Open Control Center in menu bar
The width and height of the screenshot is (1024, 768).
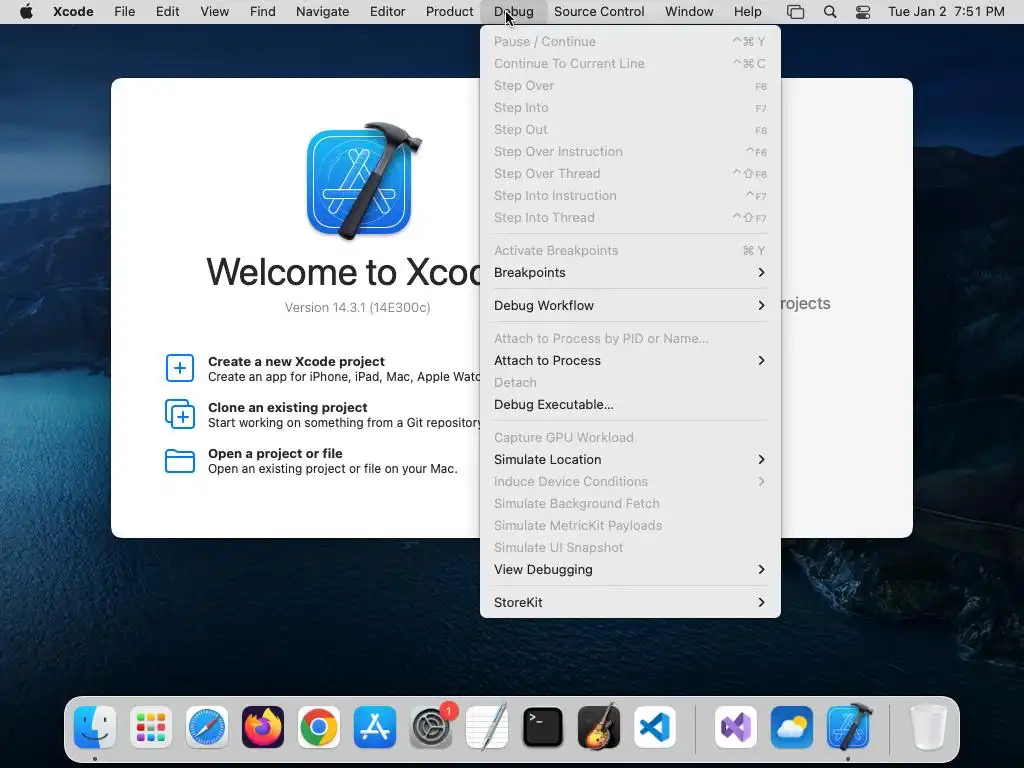point(863,12)
